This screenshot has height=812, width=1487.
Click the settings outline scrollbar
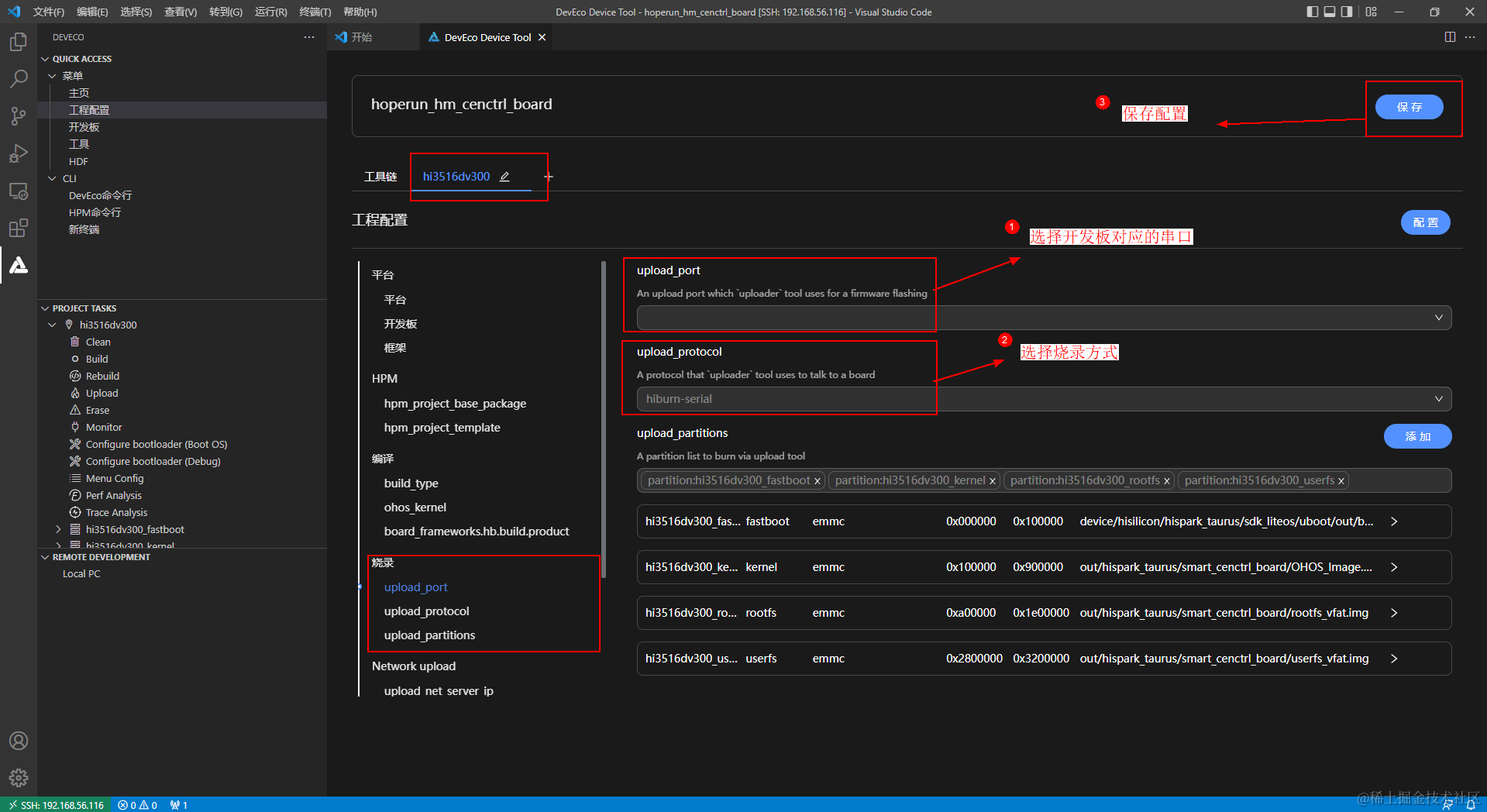(604, 420)
